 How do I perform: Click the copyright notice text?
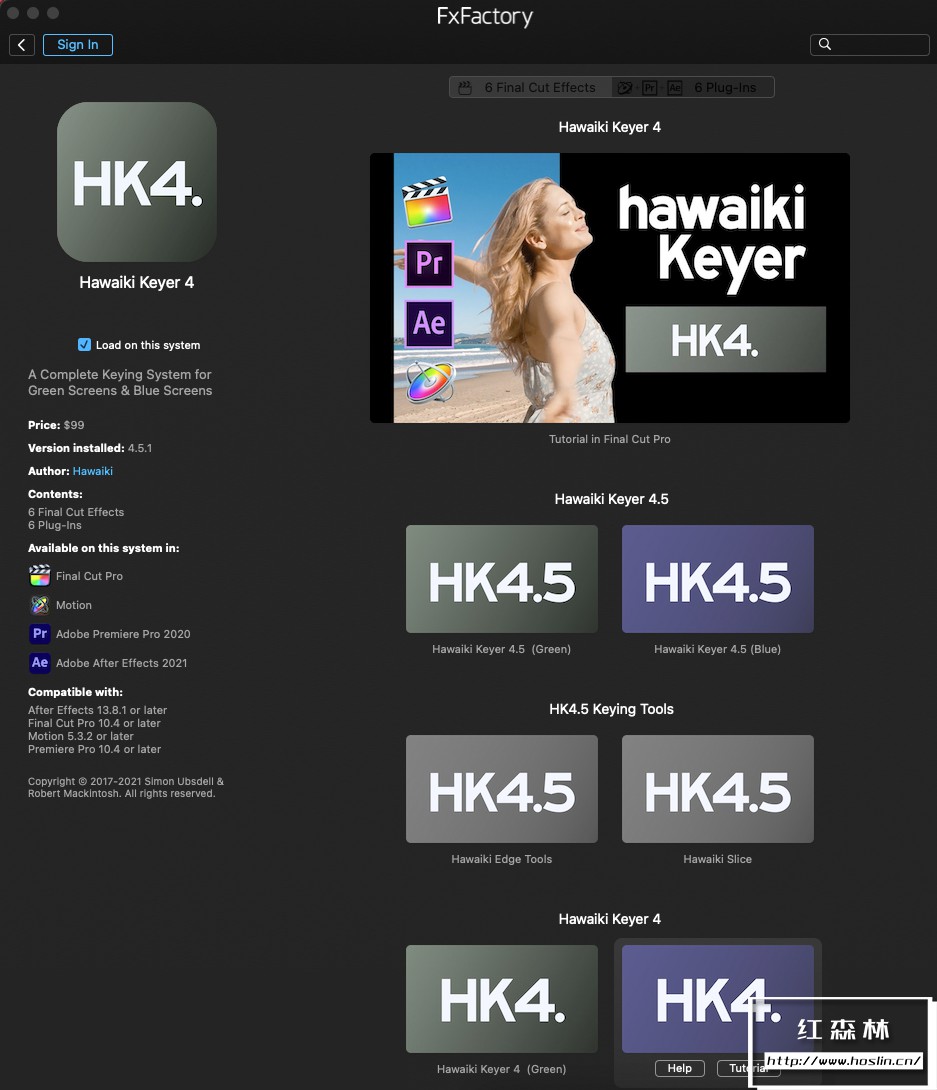click(x=126, y=788)
